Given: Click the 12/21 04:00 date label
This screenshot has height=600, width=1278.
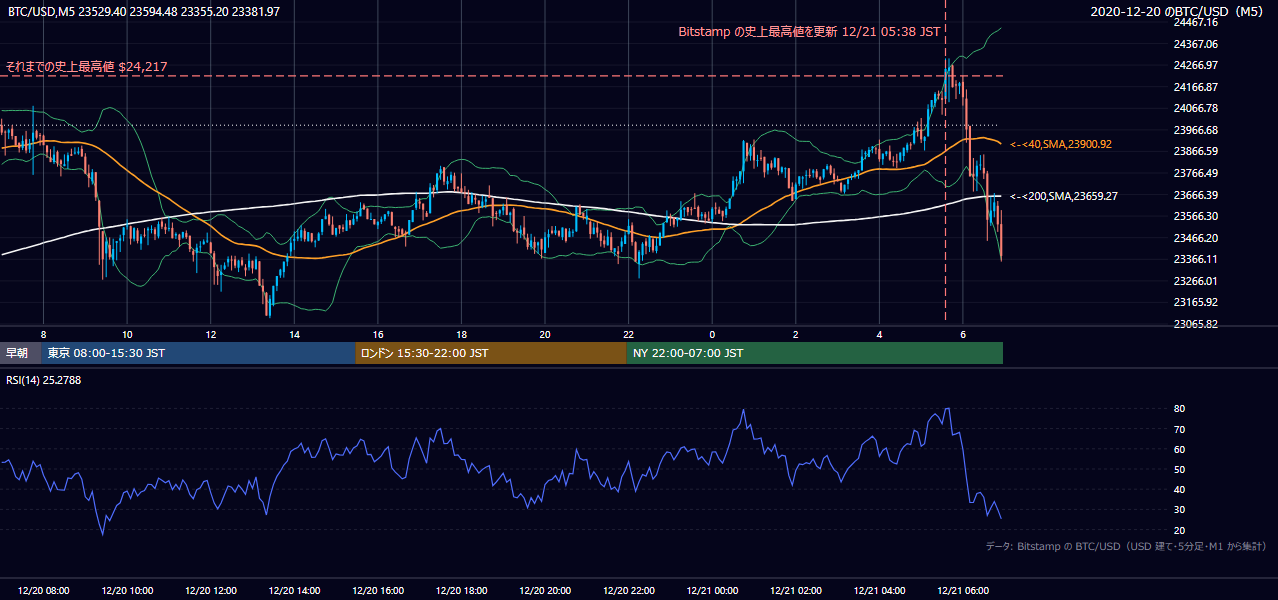Looking at the screenshot, I should [879, 591].
